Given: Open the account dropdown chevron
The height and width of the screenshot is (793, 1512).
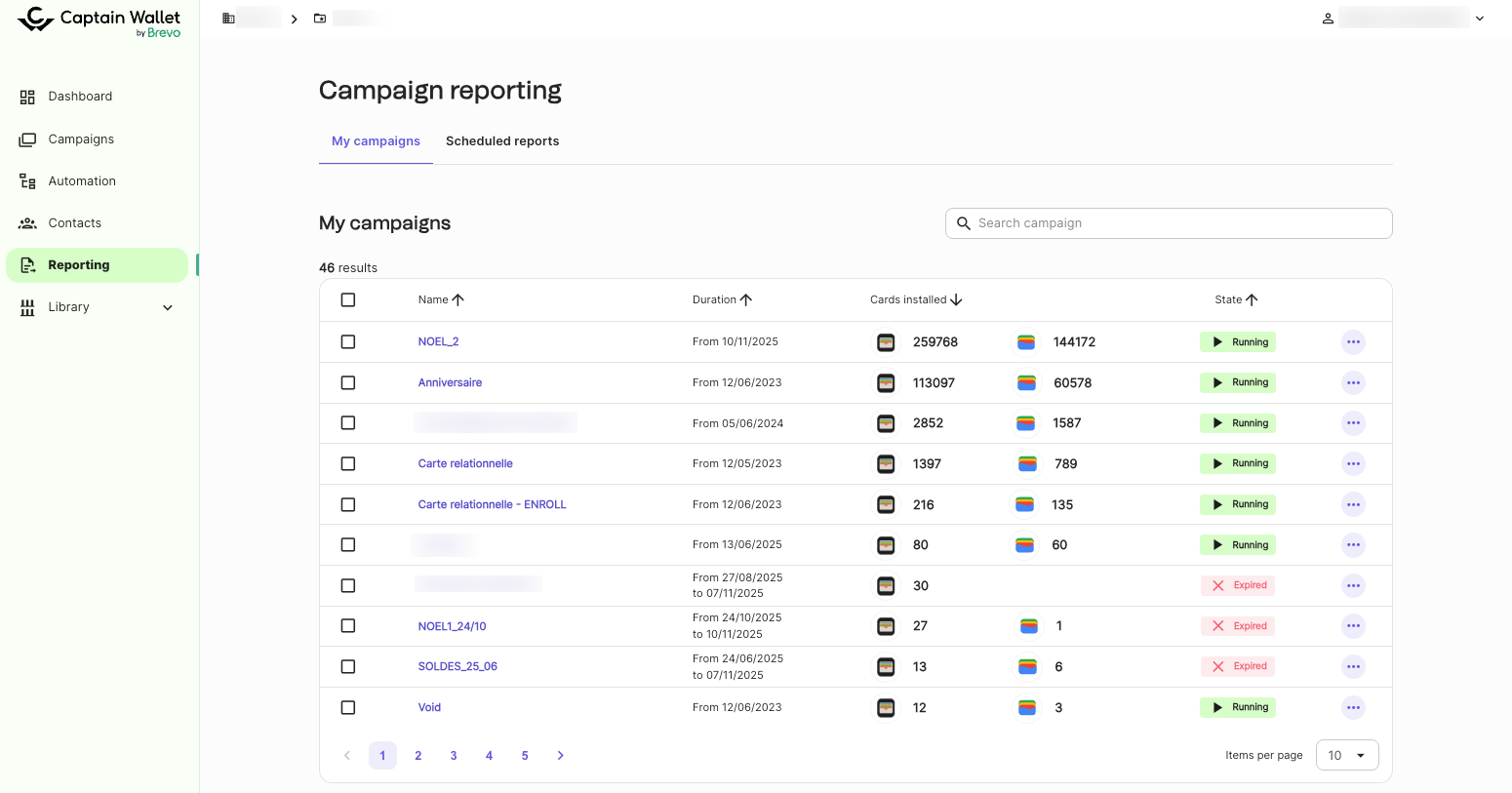Looking at the screenshot, I should [x=1479, y=19].
